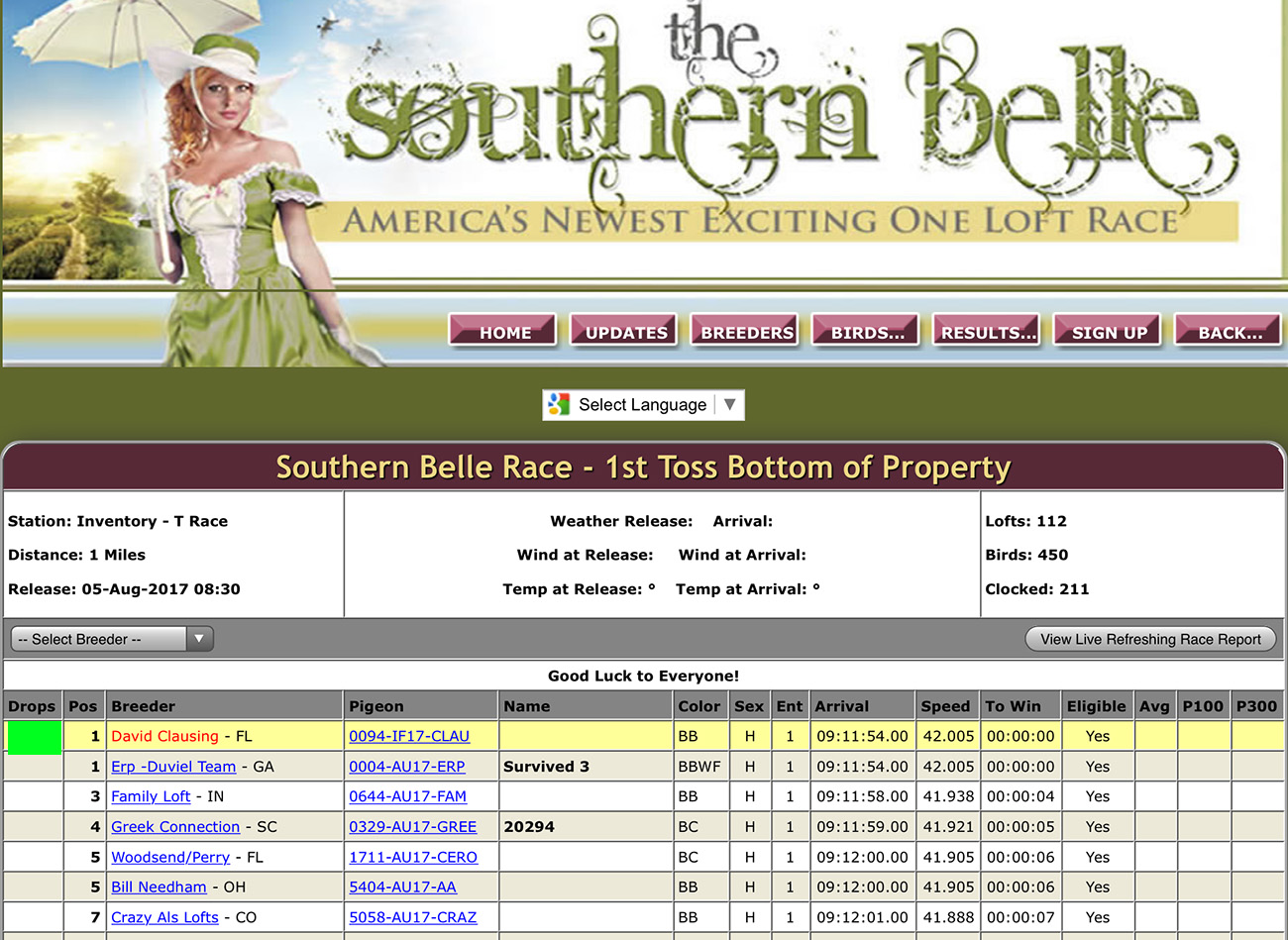Click the Clocked: 211 text
The width and height of the screenshot is (1288, 940).
[1036, 589]
